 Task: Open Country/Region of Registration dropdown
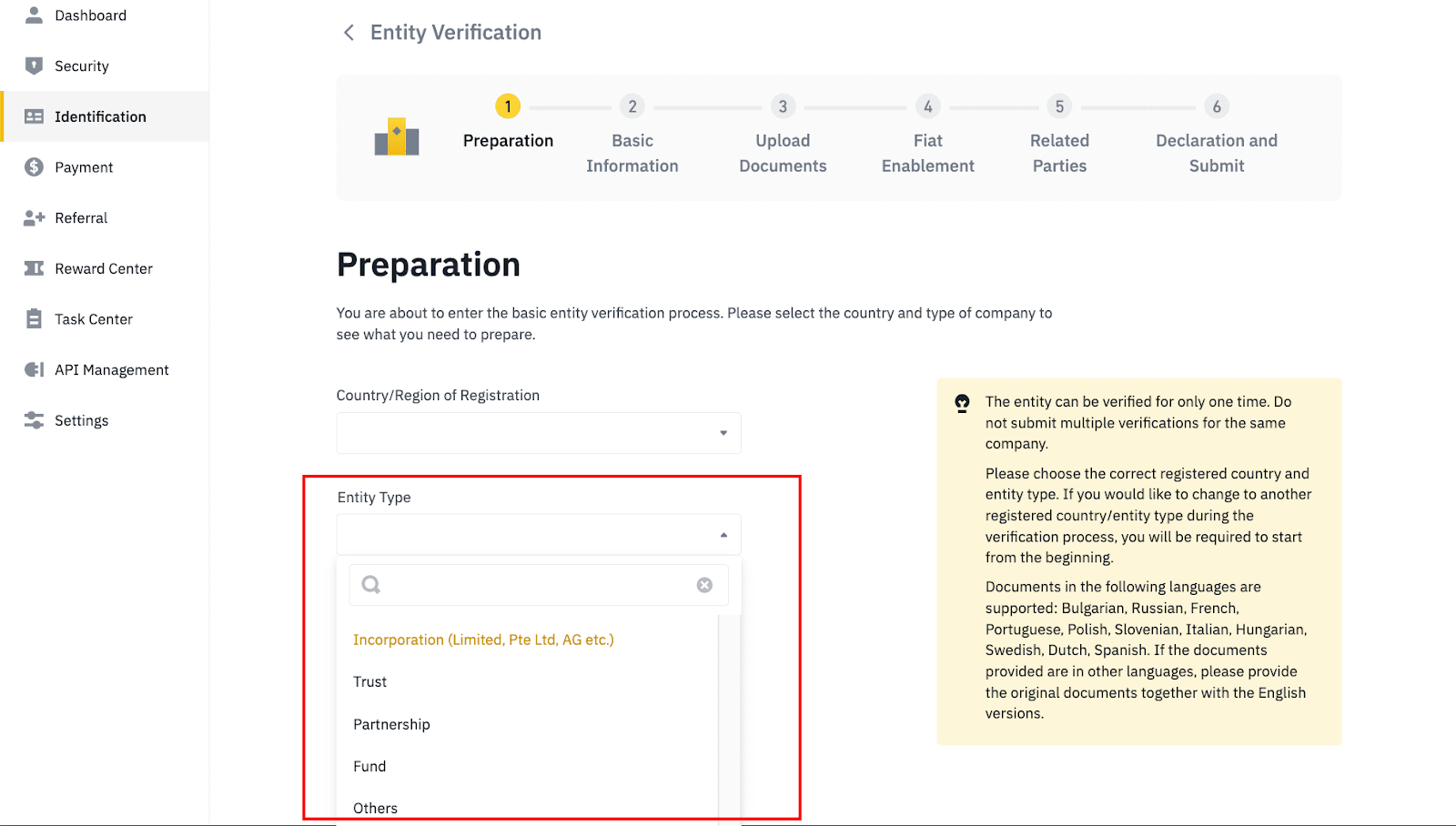[539, 433]
